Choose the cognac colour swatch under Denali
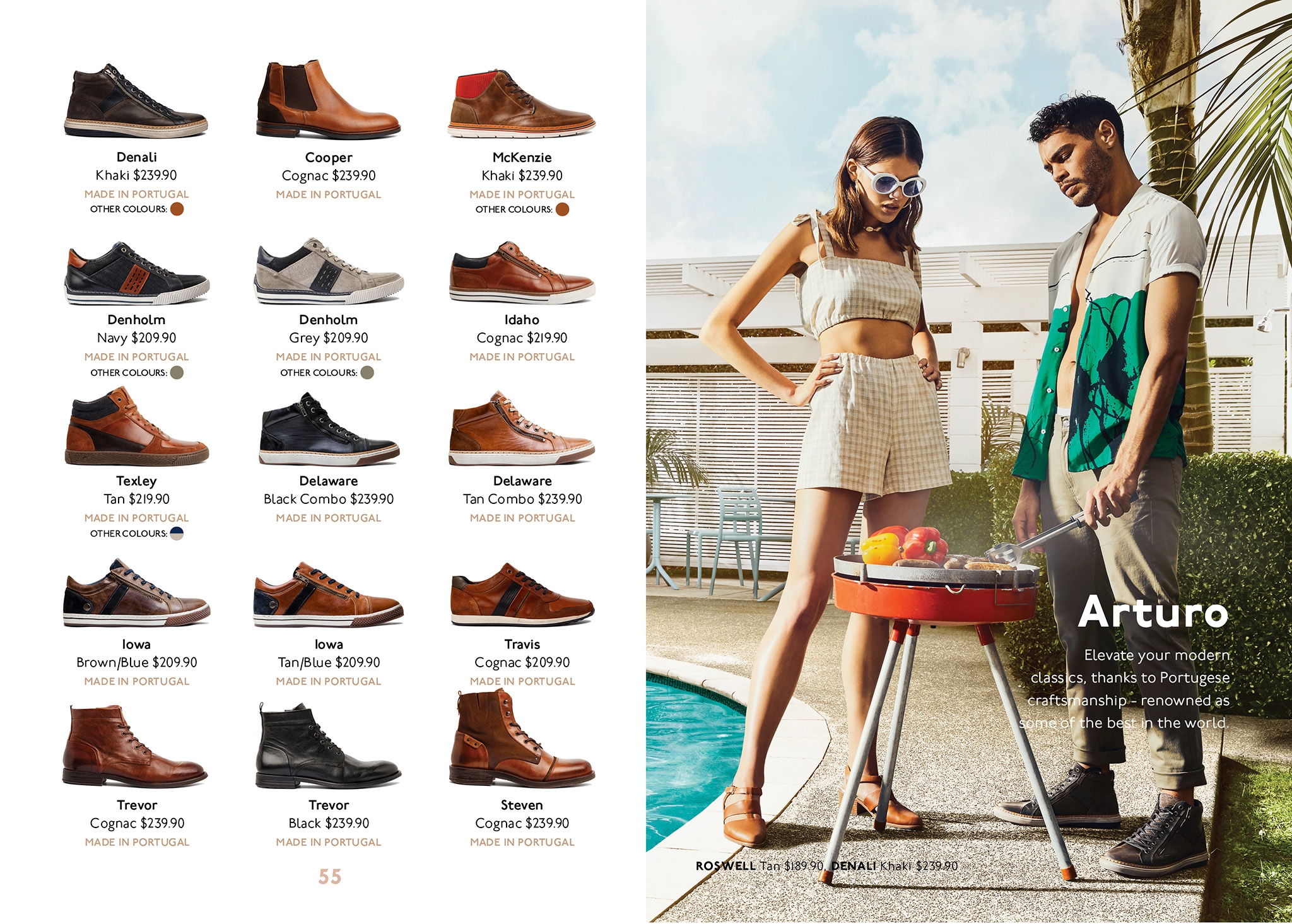1292x924 pixels. coord(177,209)
